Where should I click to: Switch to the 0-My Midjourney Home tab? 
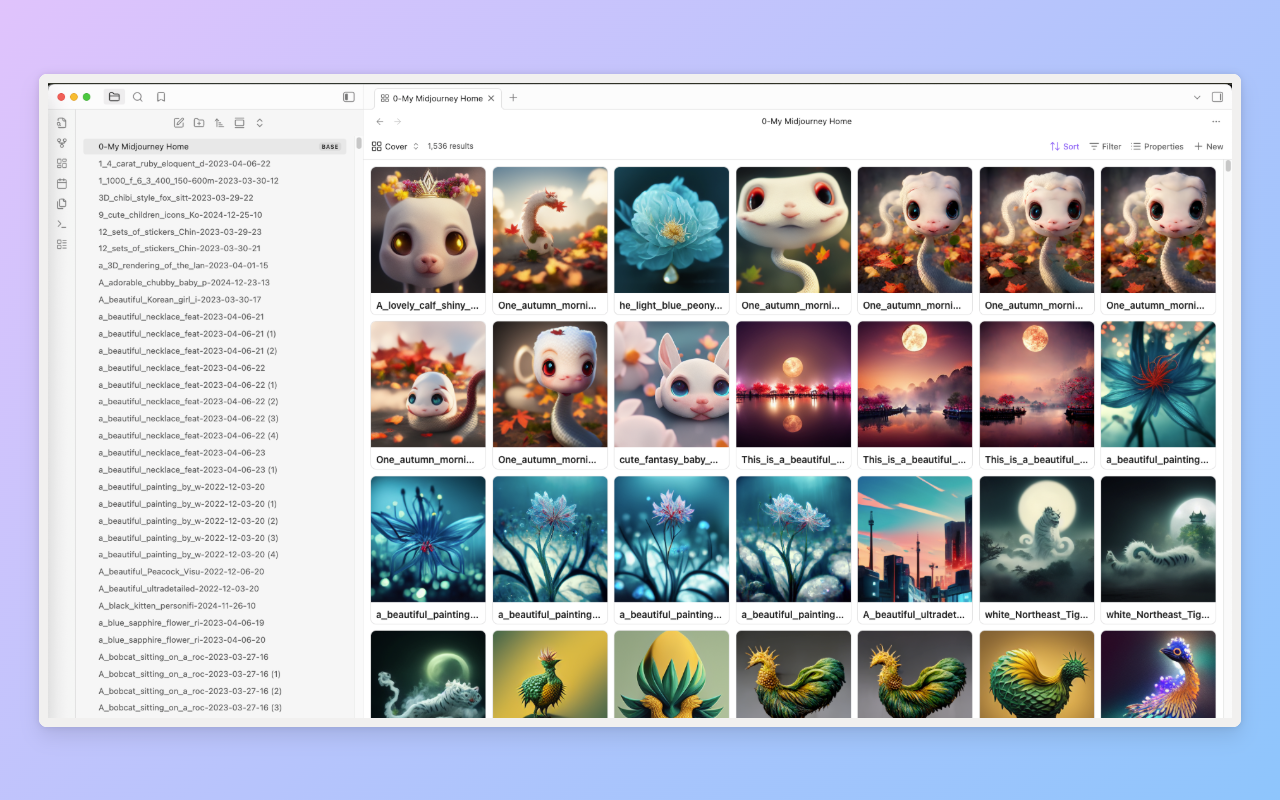pos(436,98)
